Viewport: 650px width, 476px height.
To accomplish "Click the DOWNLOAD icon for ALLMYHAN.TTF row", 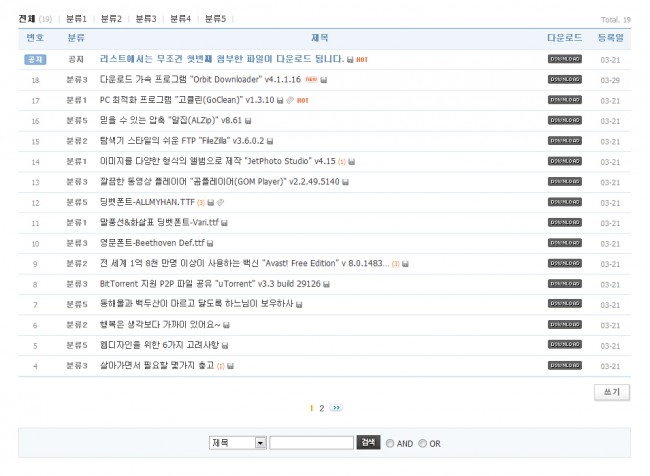I will coord(564,202).
